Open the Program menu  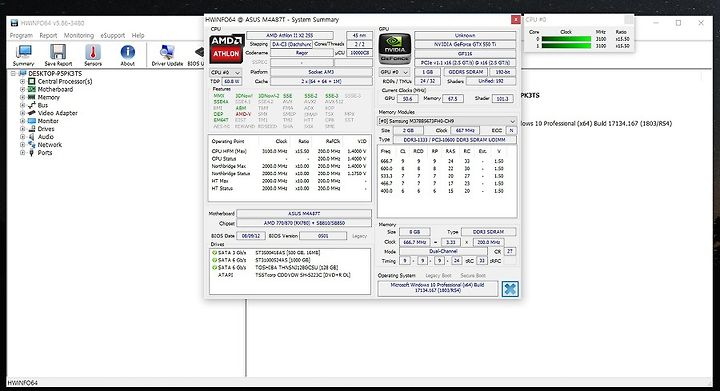[x=21, y=35]
